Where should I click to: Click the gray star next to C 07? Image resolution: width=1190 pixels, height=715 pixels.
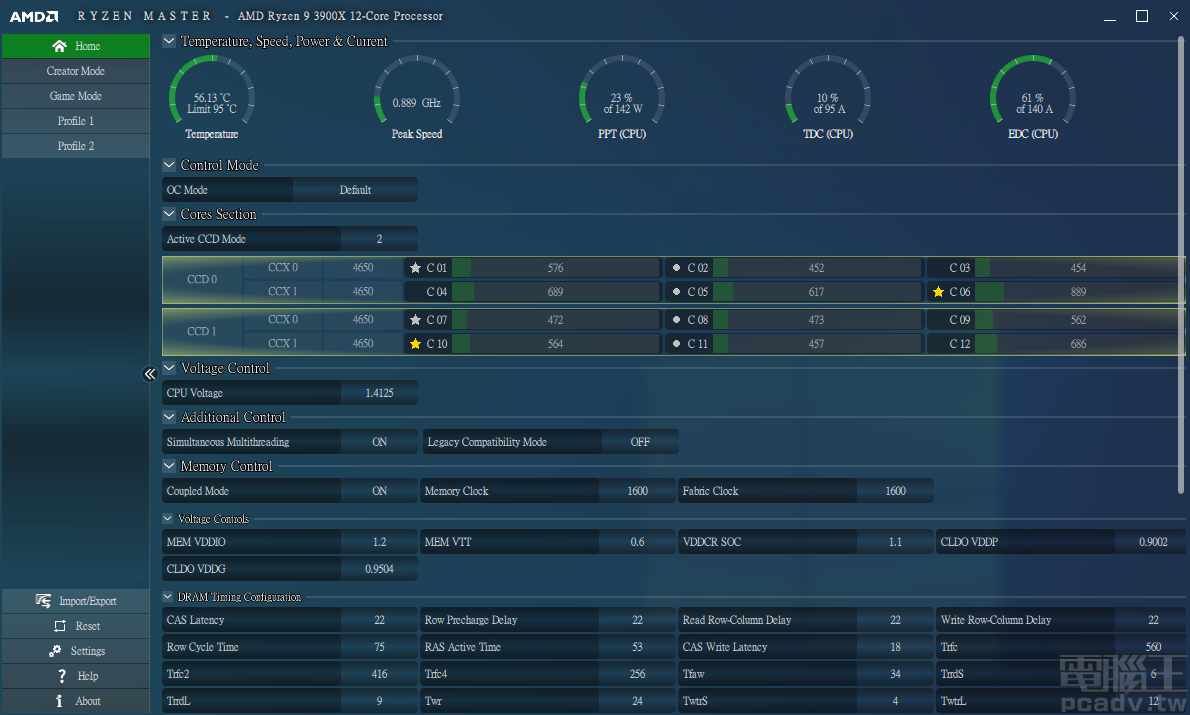click(x=415, y=320)
